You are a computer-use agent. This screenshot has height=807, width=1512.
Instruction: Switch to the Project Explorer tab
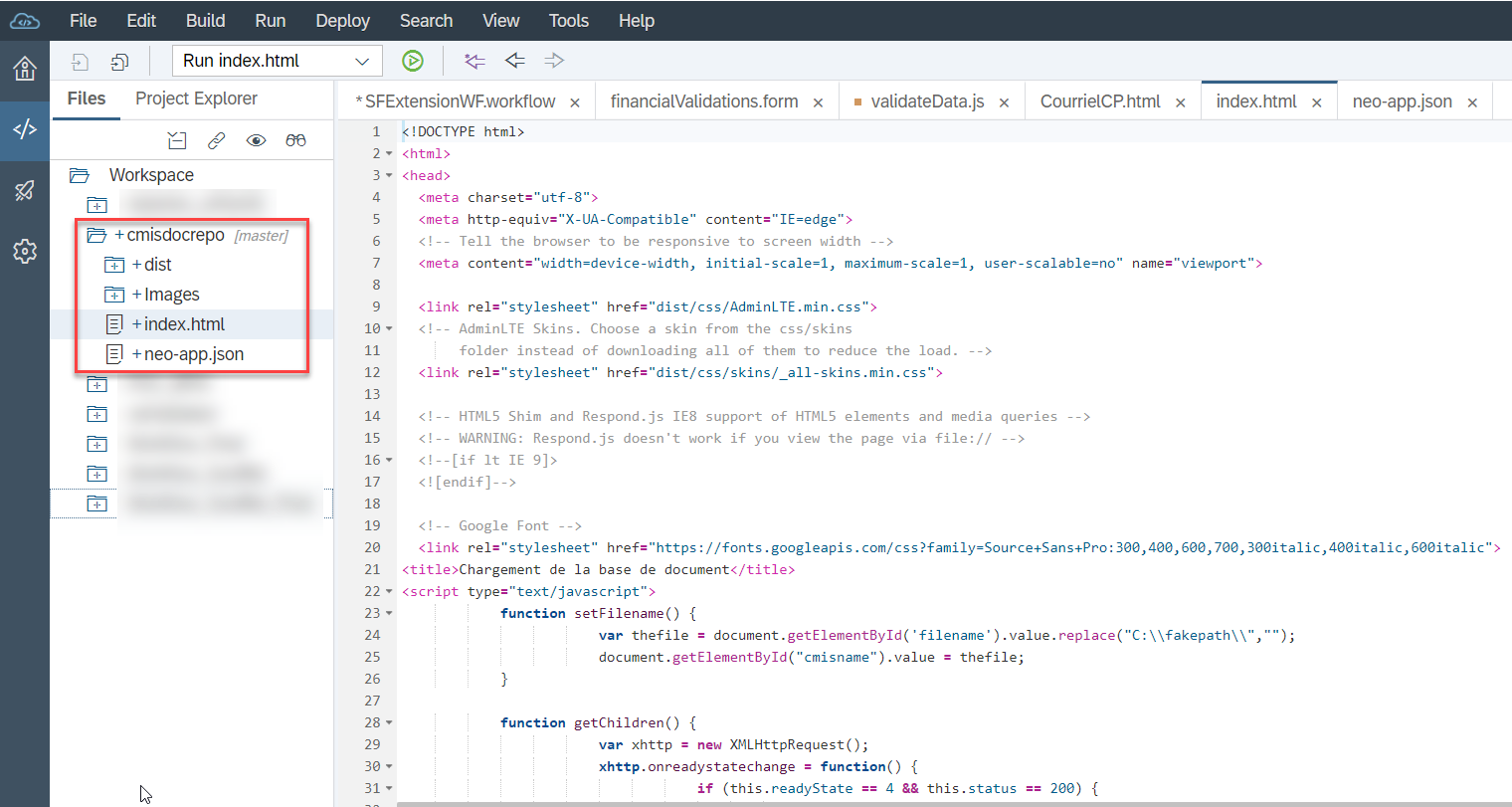pyautogui.click(x=195, y=99)
